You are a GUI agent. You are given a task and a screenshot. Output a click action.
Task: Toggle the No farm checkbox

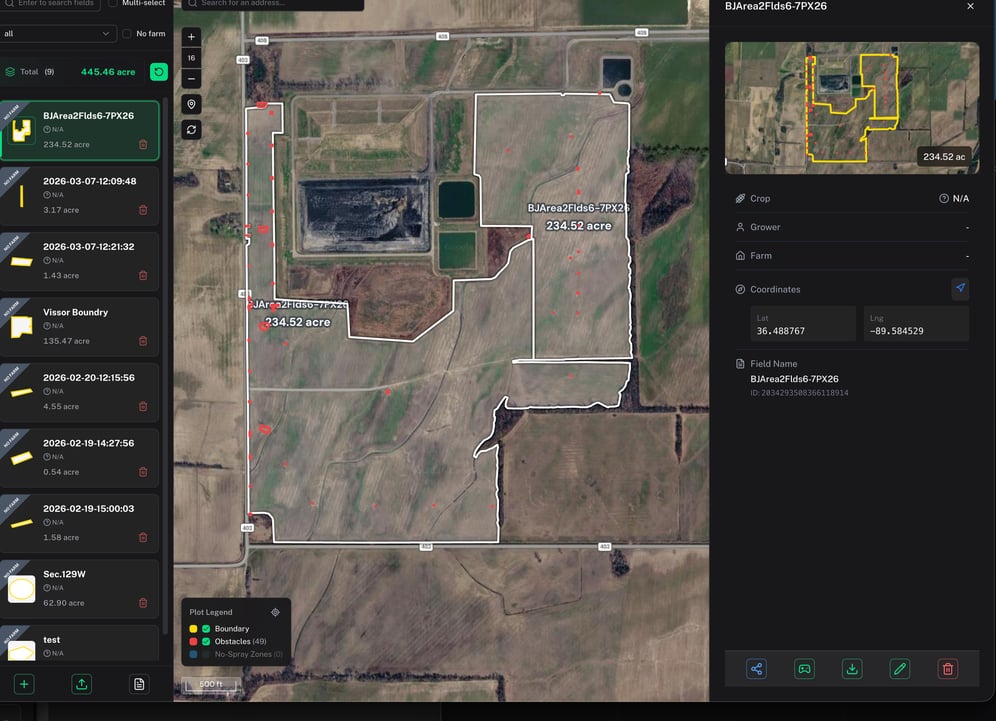pyautogui.click(x=126, y=34)
